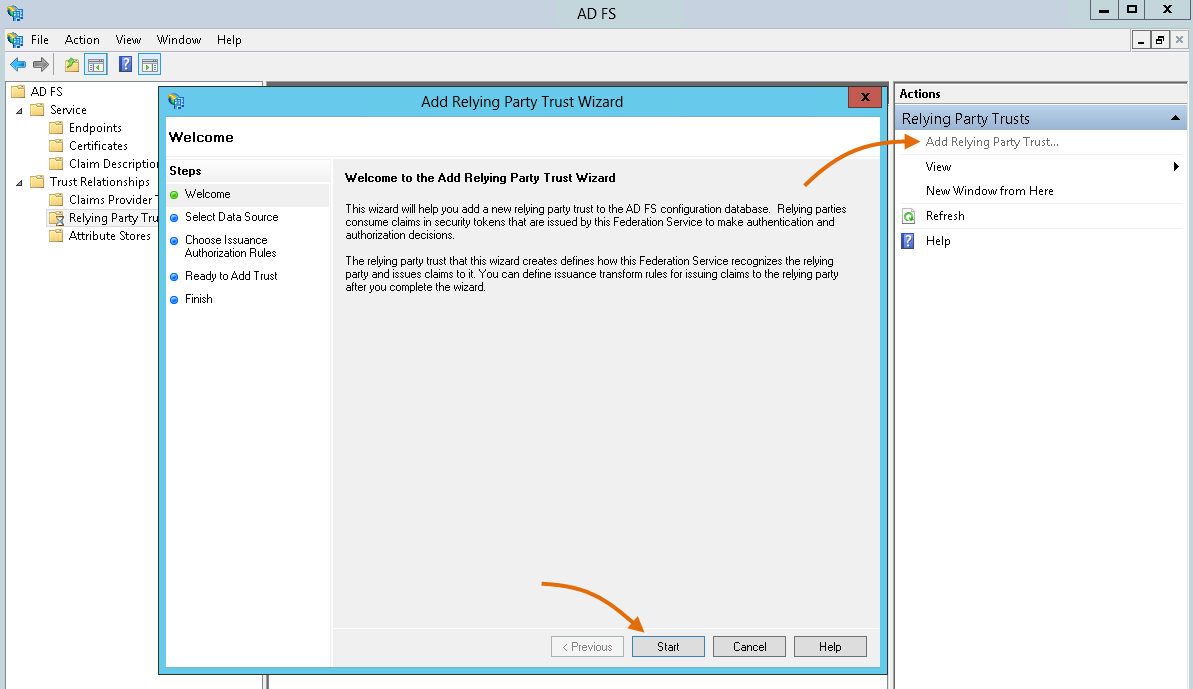Toggle the Show/Hide Console Tree icon

point(94,64)
